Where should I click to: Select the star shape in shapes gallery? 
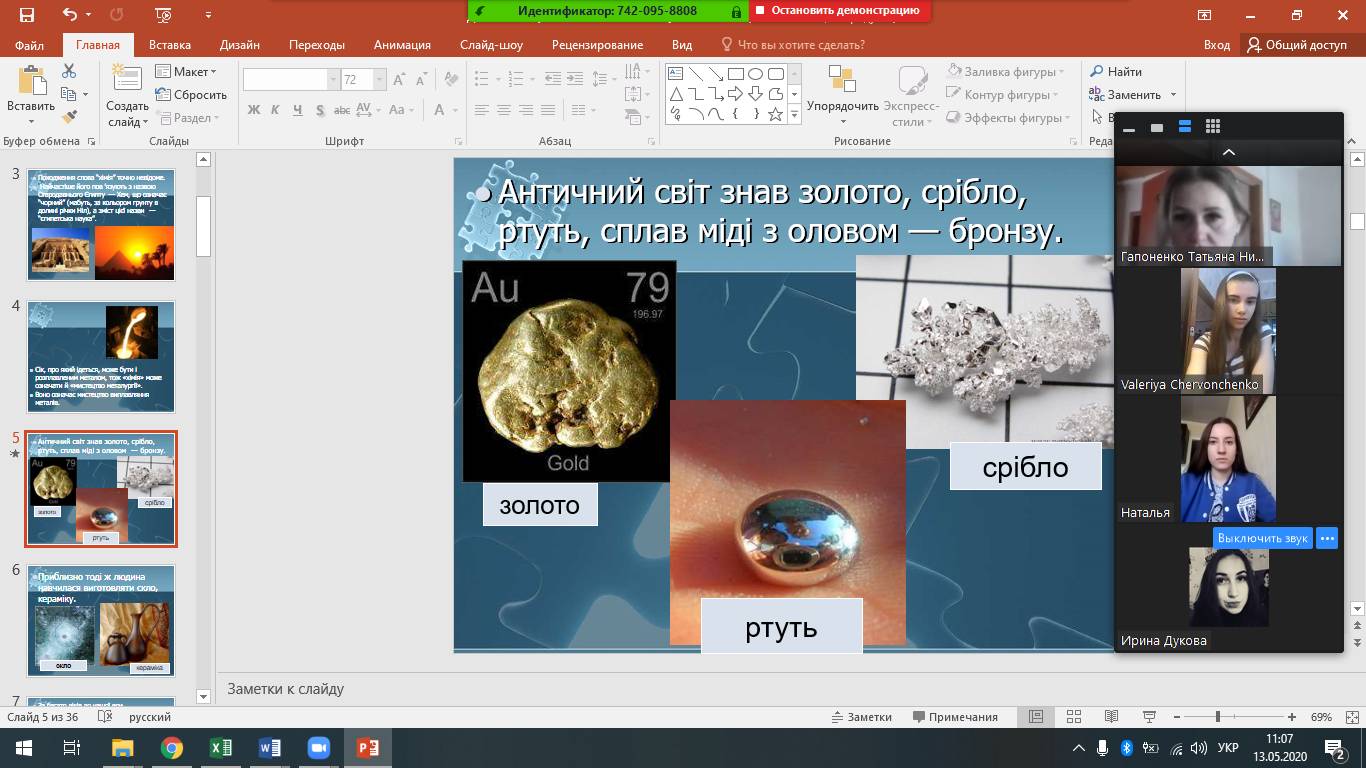point(775,114)
